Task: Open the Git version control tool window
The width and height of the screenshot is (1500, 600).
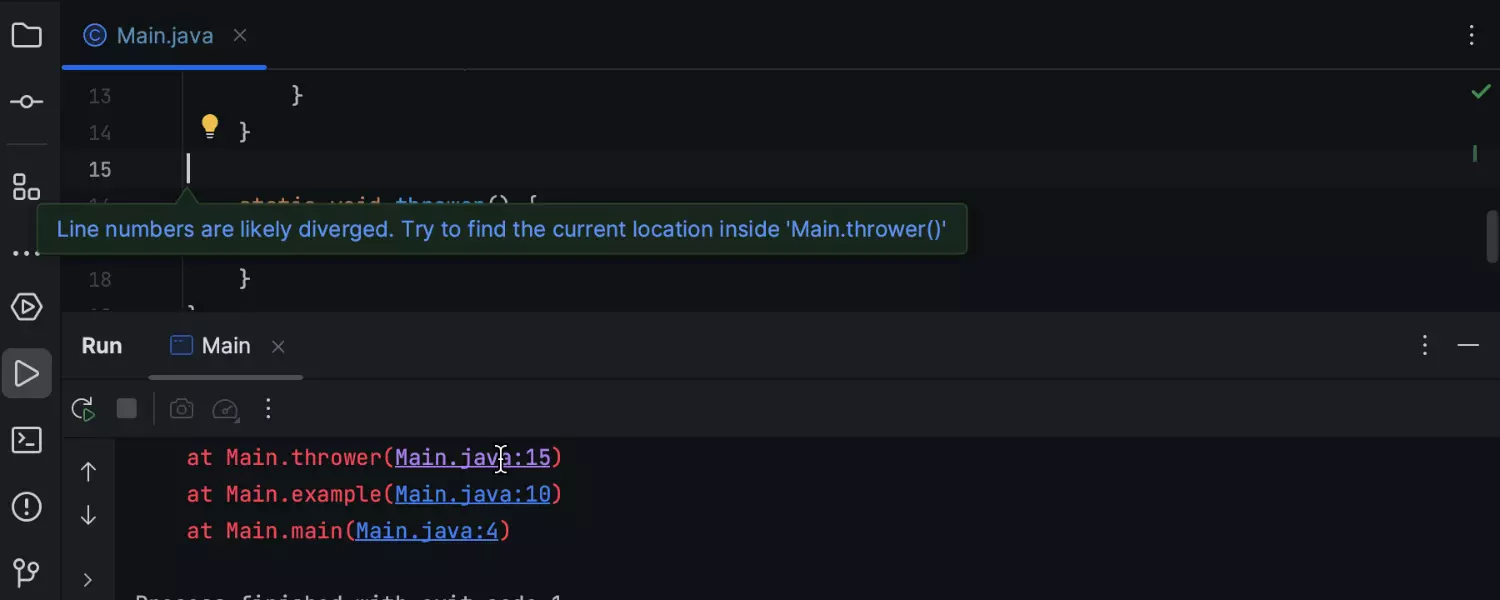Action: [26, 572]
